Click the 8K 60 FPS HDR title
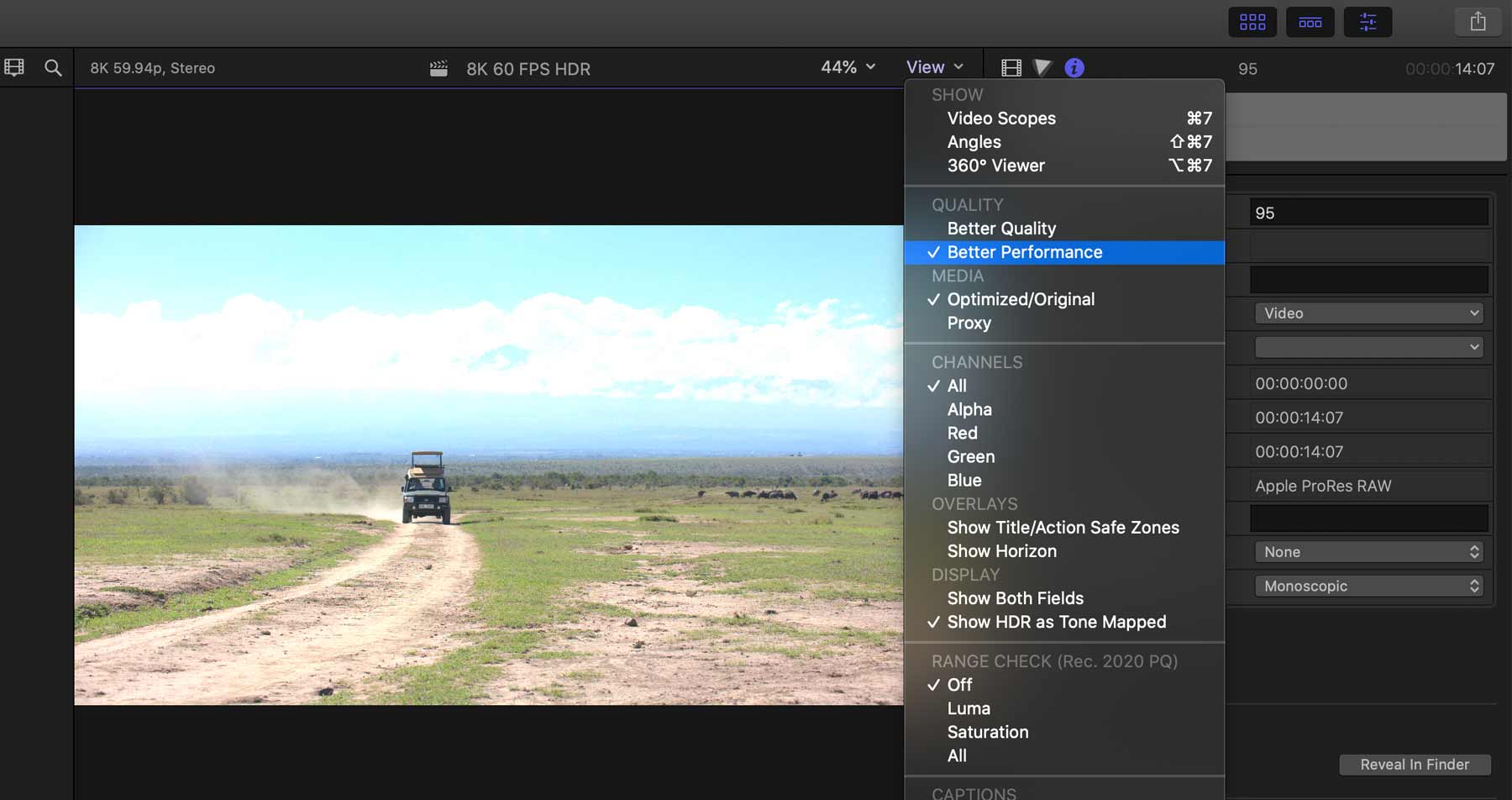Image resolution: width=1512 pixels, height=800 pixels. (528, 69)
